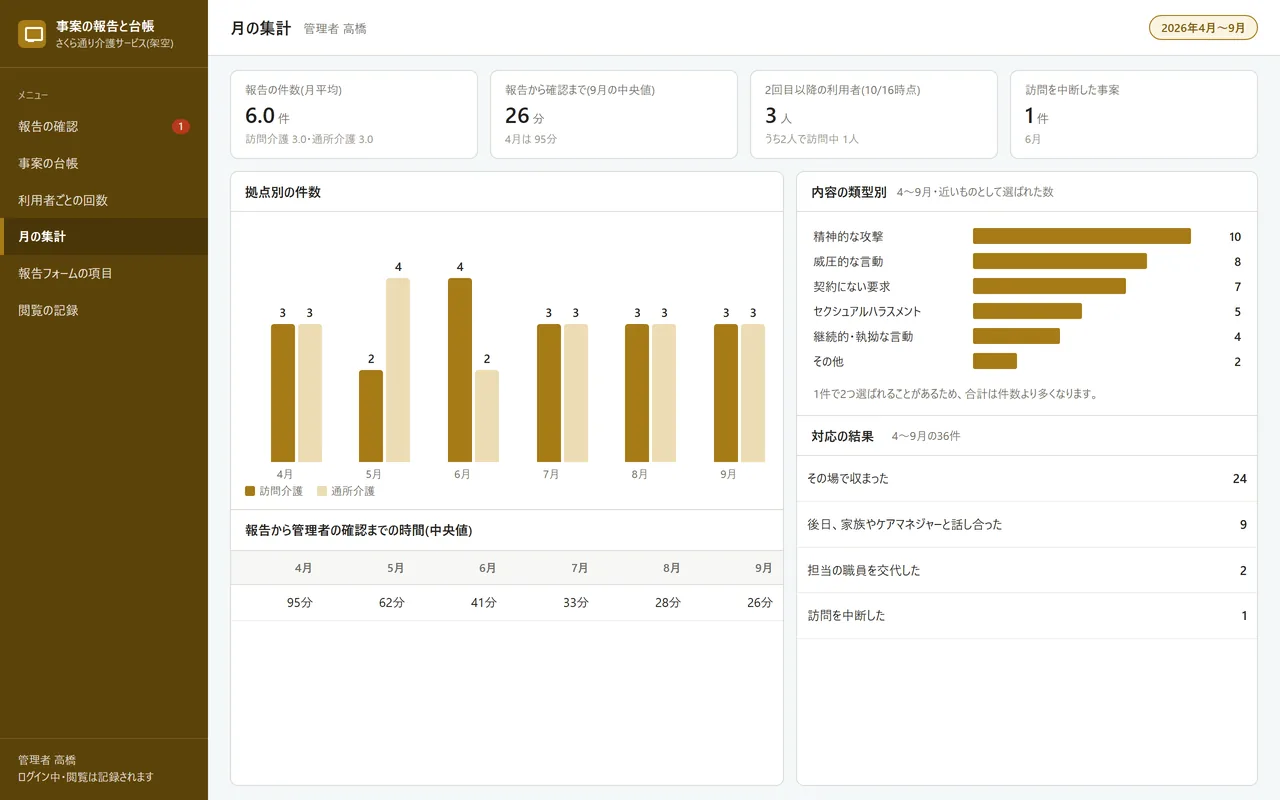The image size is (1280, 800).
Task: Open the 訪問を中断した事案 card
Action: pos(1134,114)
